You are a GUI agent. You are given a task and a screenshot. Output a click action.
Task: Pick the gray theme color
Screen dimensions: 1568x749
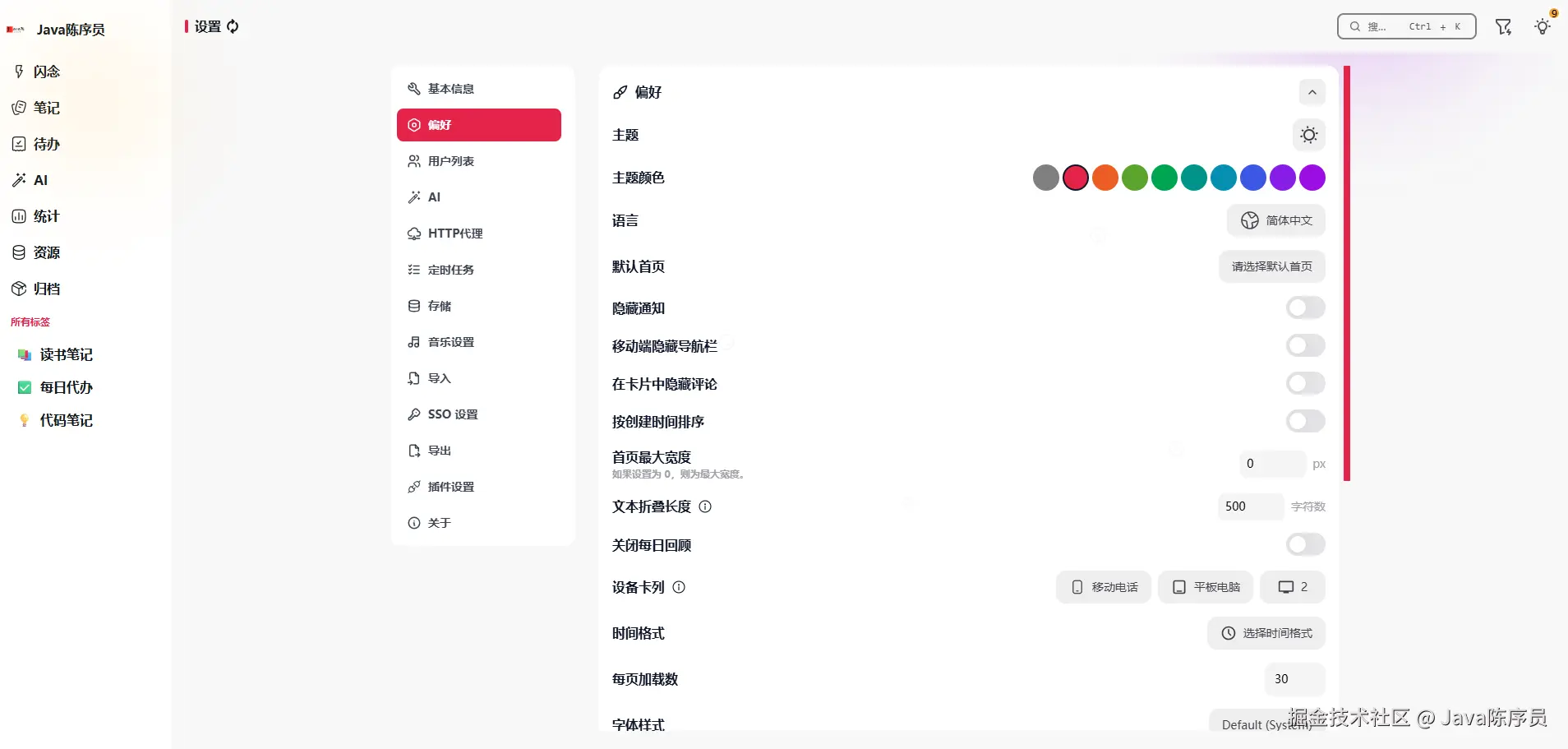coord(1046,178)
